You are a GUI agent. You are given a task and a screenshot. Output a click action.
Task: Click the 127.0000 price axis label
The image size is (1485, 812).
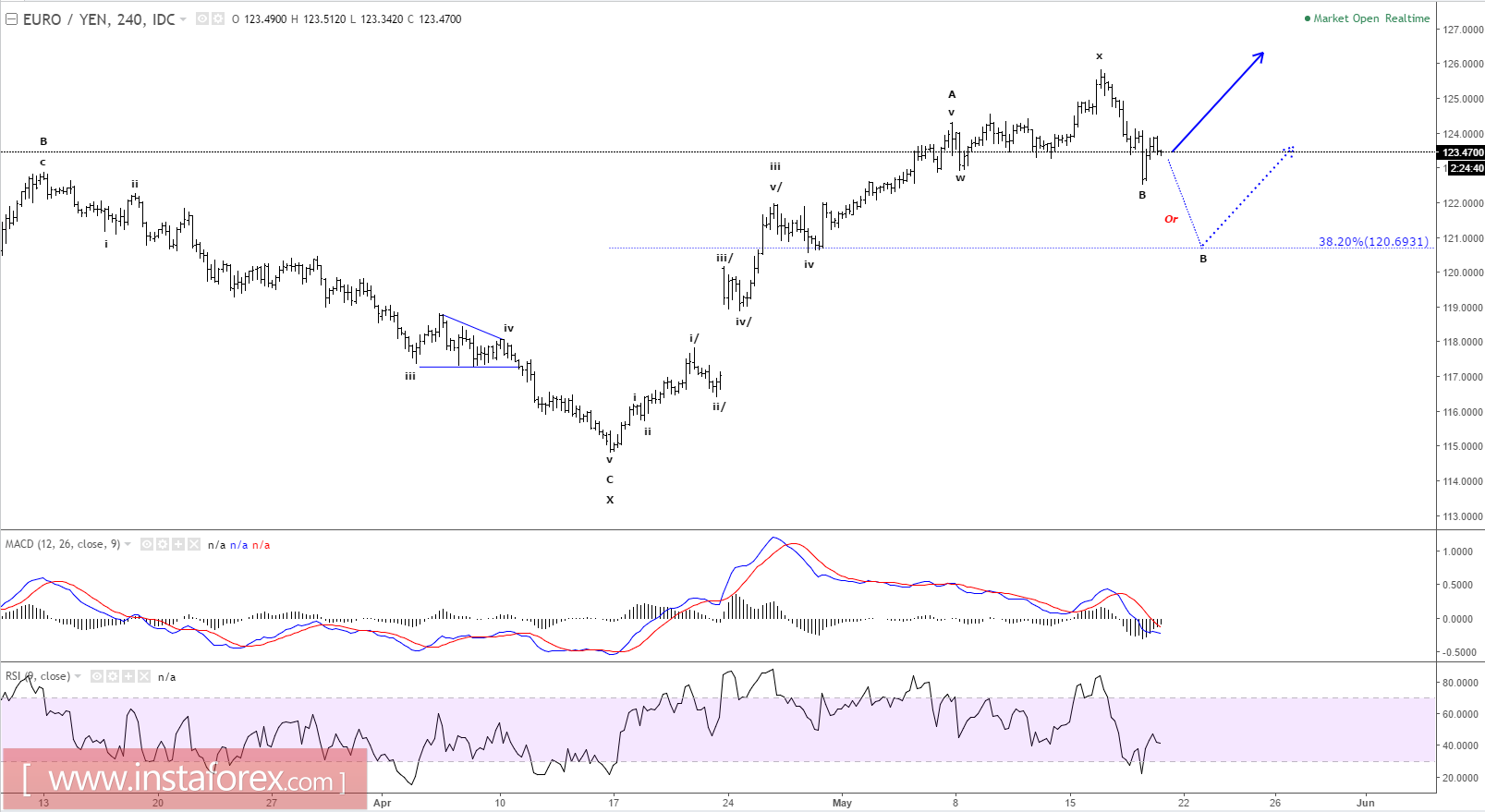coord(1464,30)
